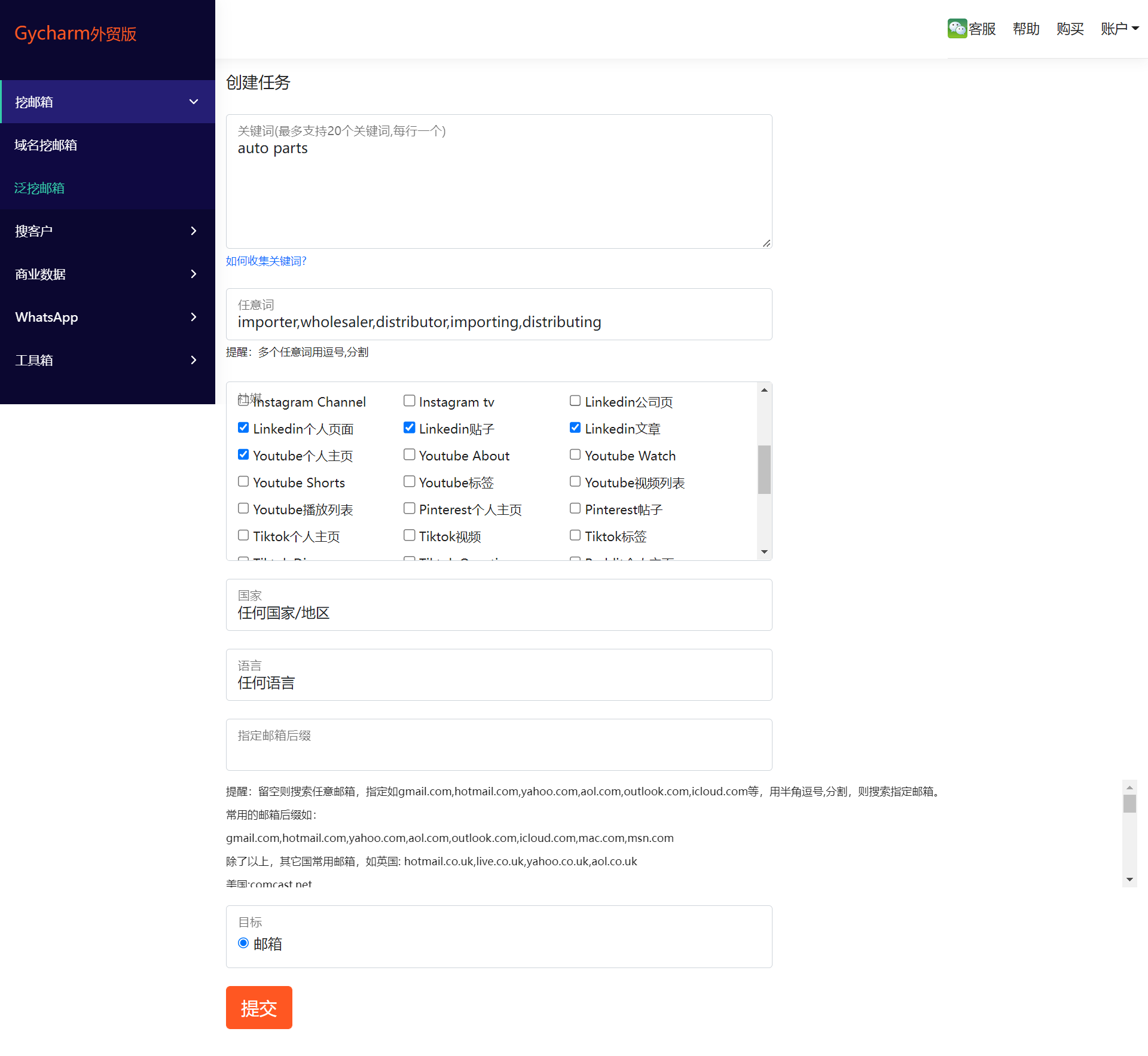The image size is (1148, 1056).
Task: Click social media list scrollbar up arrow
Action: 764,390
